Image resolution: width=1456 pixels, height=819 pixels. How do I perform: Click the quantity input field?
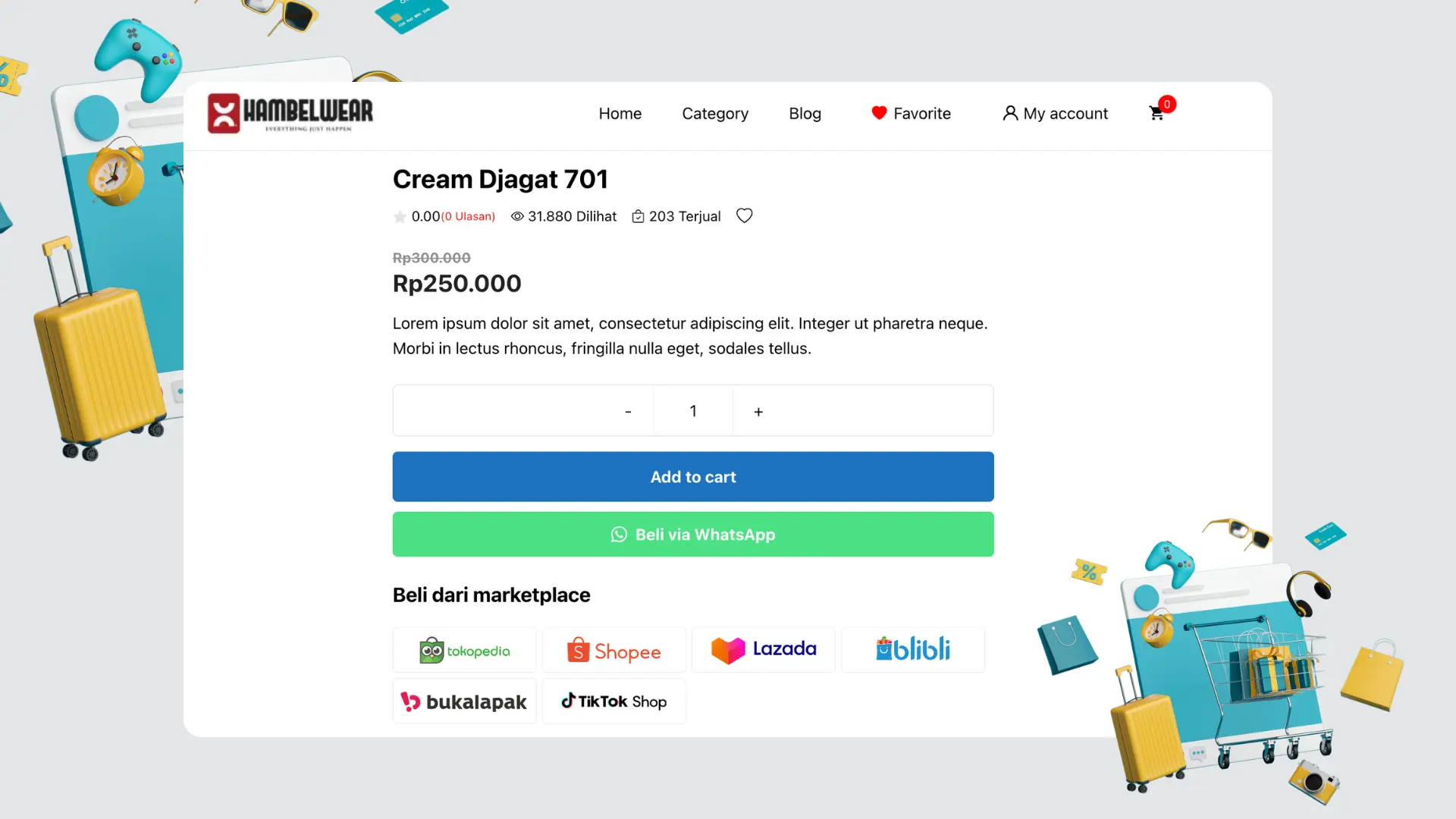693,411
